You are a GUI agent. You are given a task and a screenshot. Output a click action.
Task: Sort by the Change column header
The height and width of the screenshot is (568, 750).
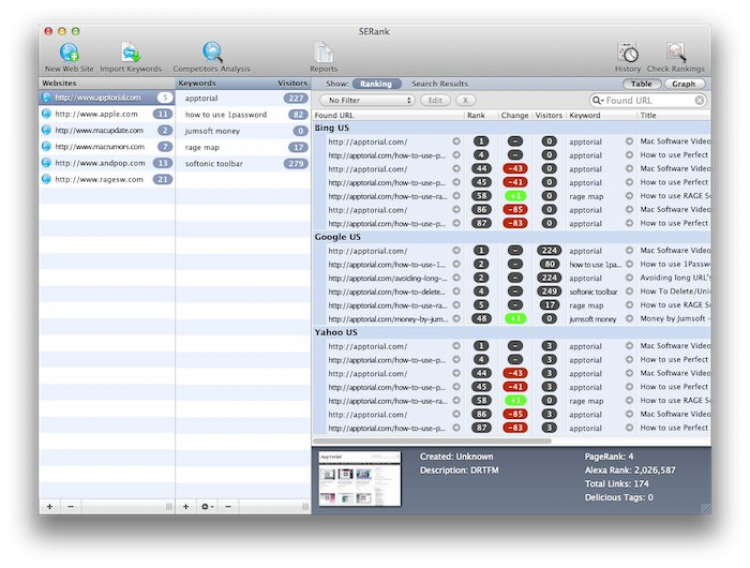(515, 115)
